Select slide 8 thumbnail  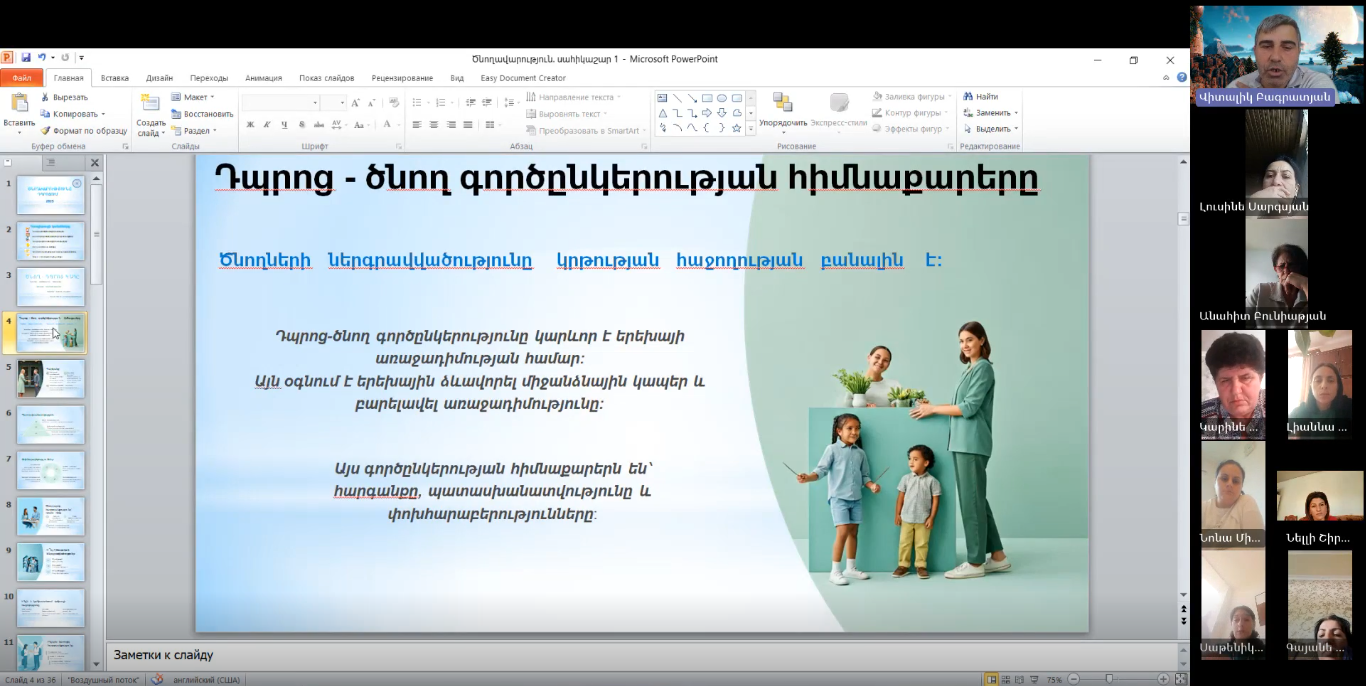51,516
